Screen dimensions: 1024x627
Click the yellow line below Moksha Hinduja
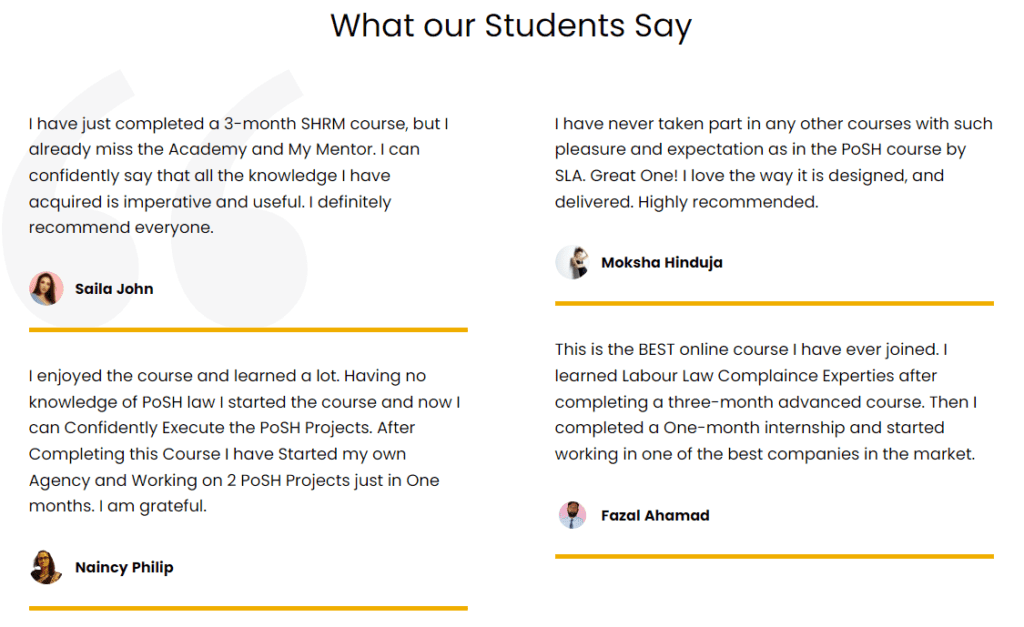[x=774, y=303]
